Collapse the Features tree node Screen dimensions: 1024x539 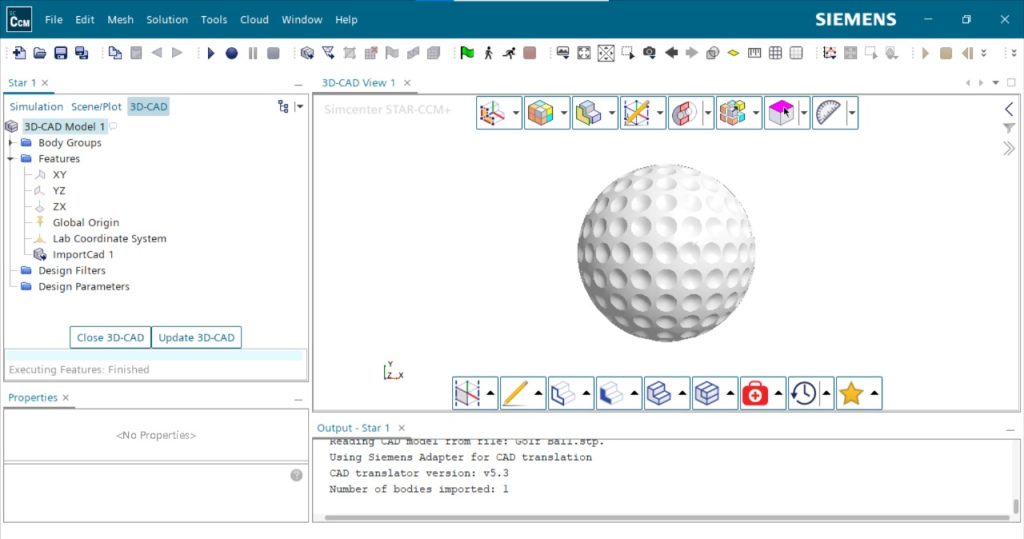[11, 159]
